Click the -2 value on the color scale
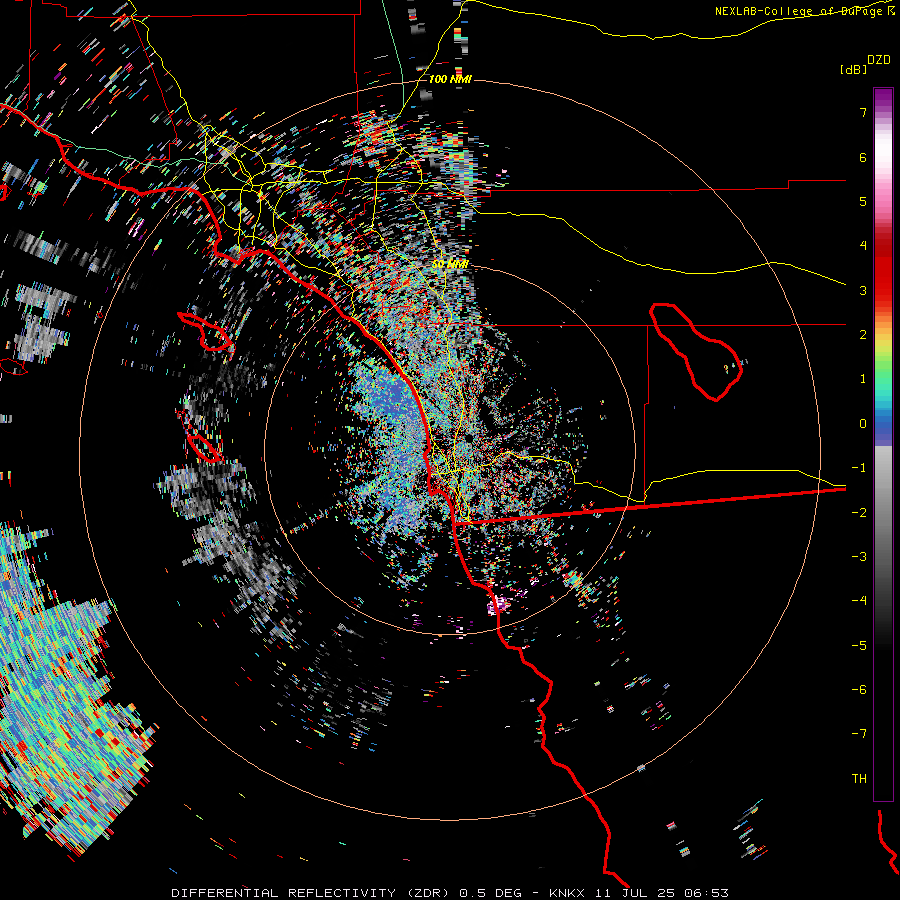 (x=859, y=513)
